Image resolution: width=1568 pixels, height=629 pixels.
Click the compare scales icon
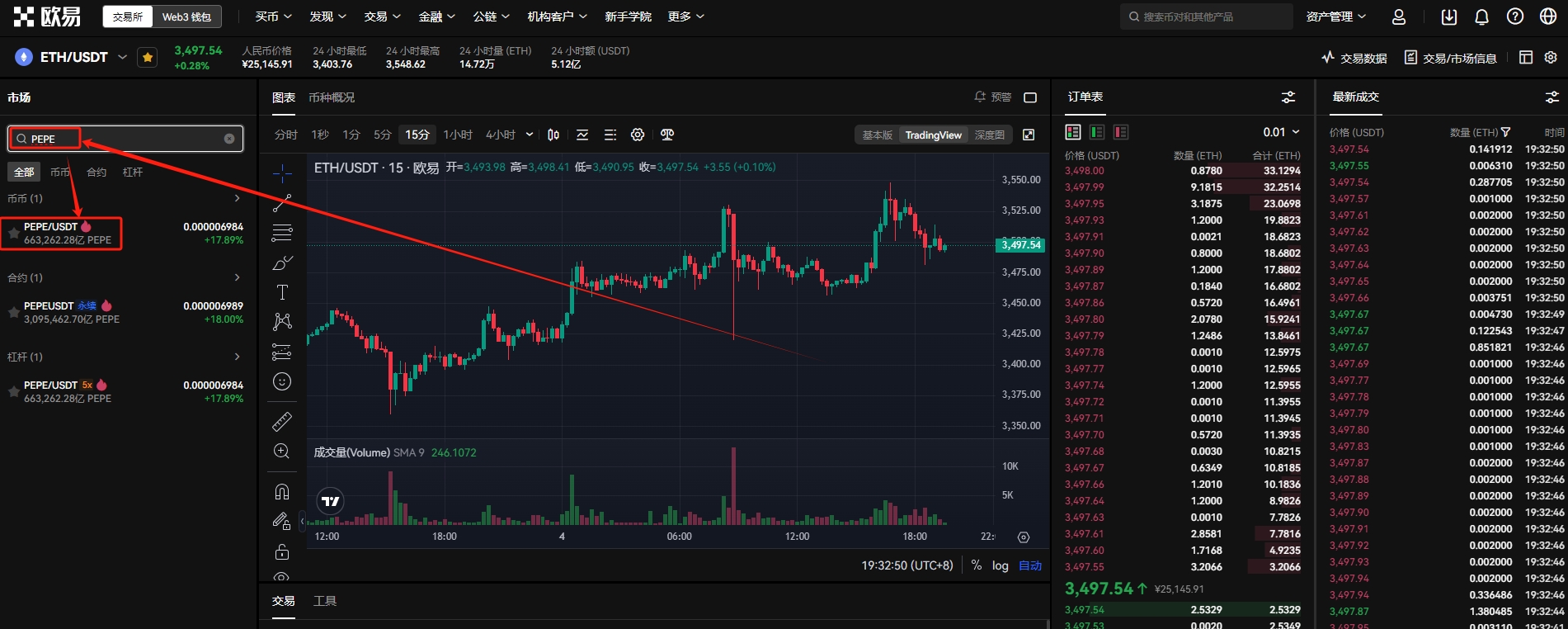point(667,135)
